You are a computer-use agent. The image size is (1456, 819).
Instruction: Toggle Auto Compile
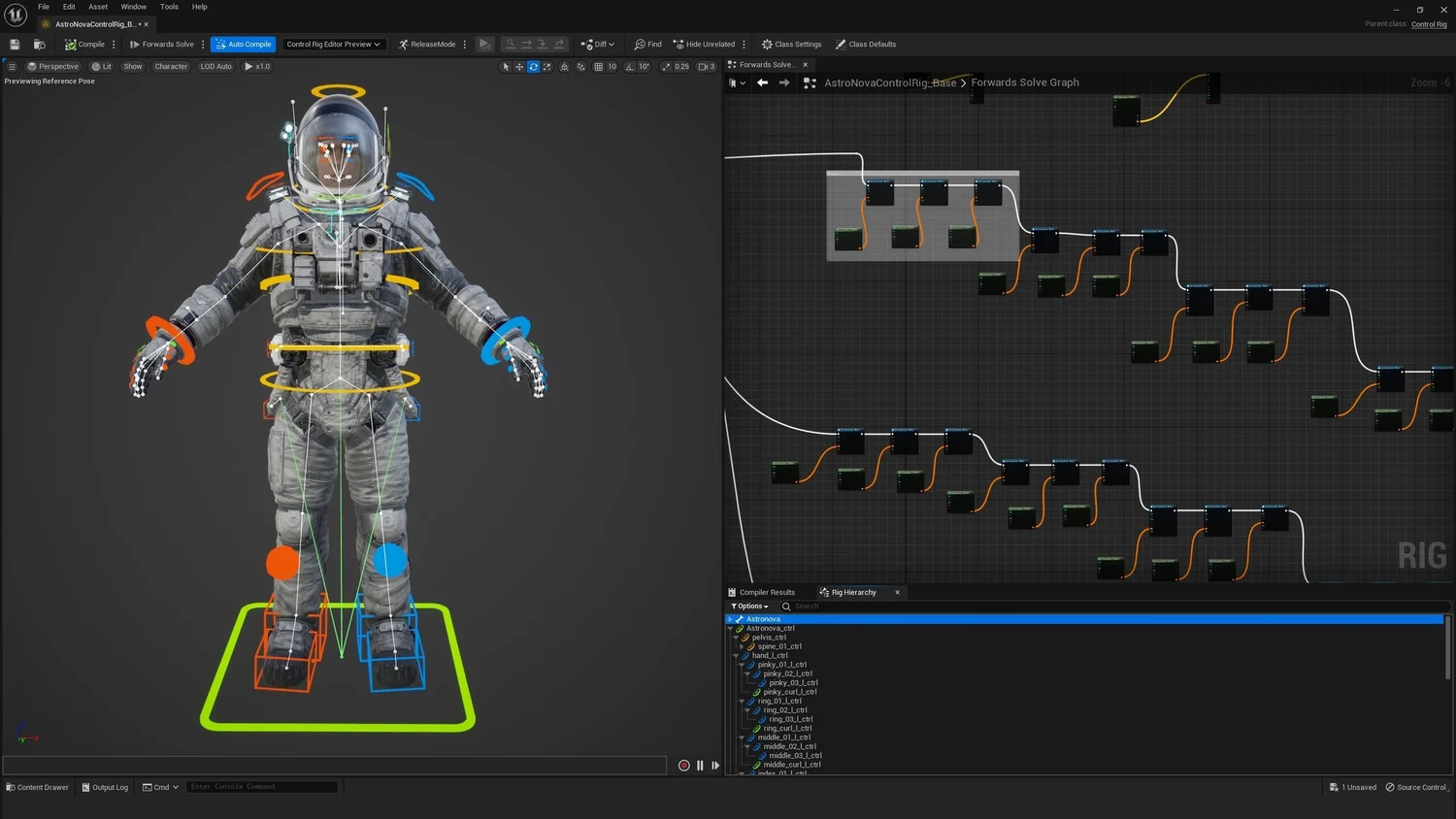tap(243, 45)
